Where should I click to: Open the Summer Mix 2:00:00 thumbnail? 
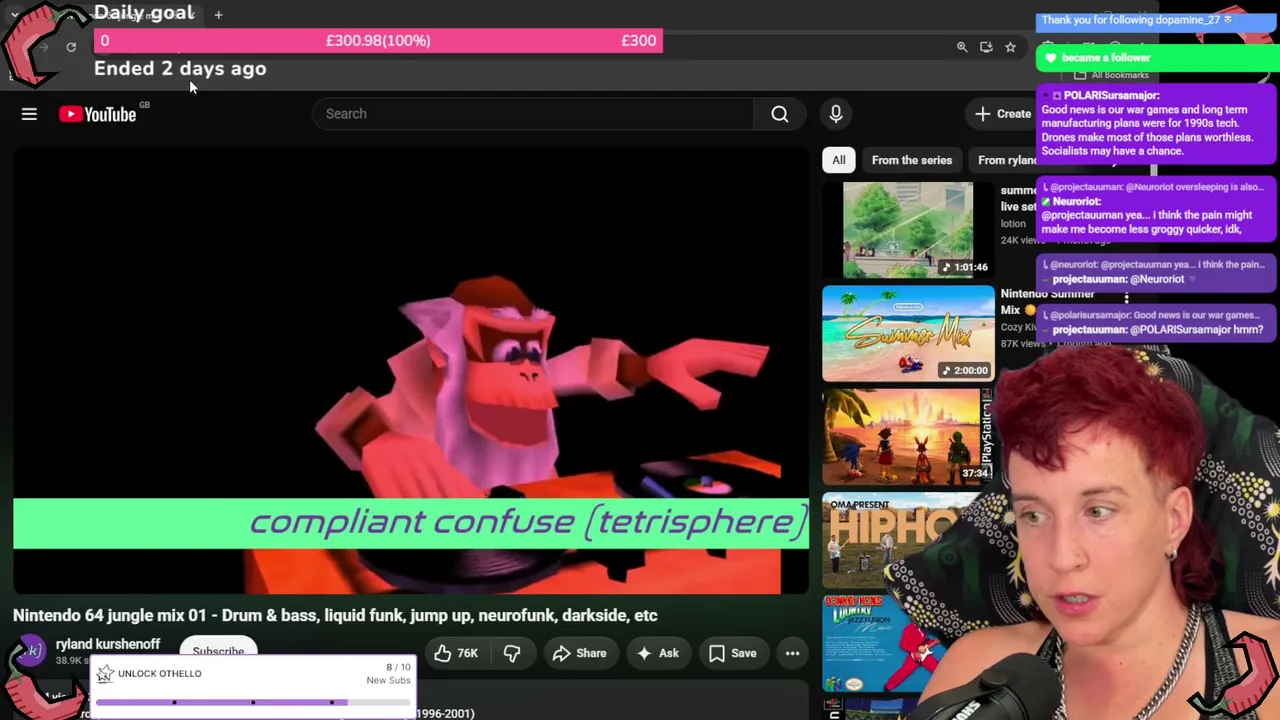tap(908, 334)
